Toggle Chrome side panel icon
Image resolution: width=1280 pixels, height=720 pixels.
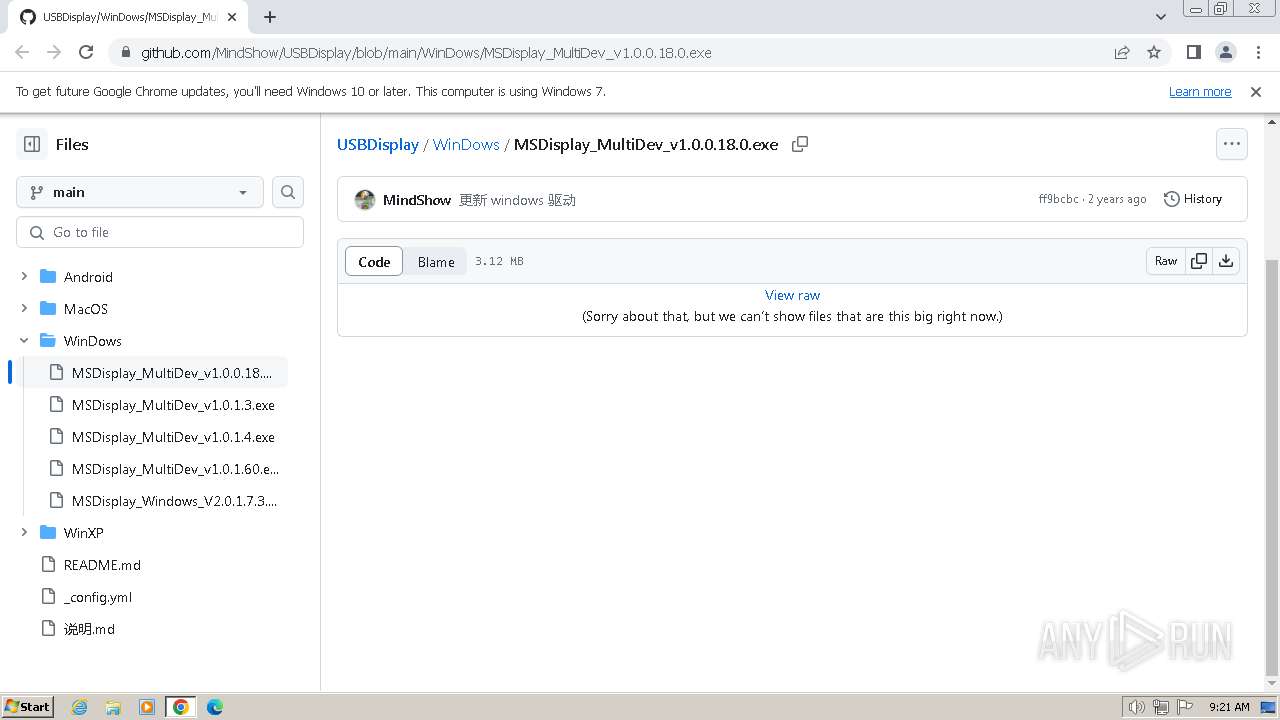(1193, 52)
